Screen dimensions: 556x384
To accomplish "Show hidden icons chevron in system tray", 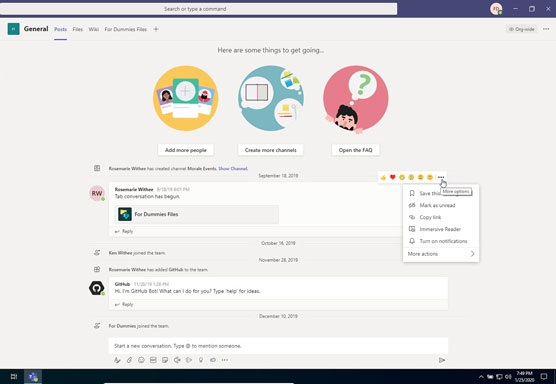I will pos(481,377).
